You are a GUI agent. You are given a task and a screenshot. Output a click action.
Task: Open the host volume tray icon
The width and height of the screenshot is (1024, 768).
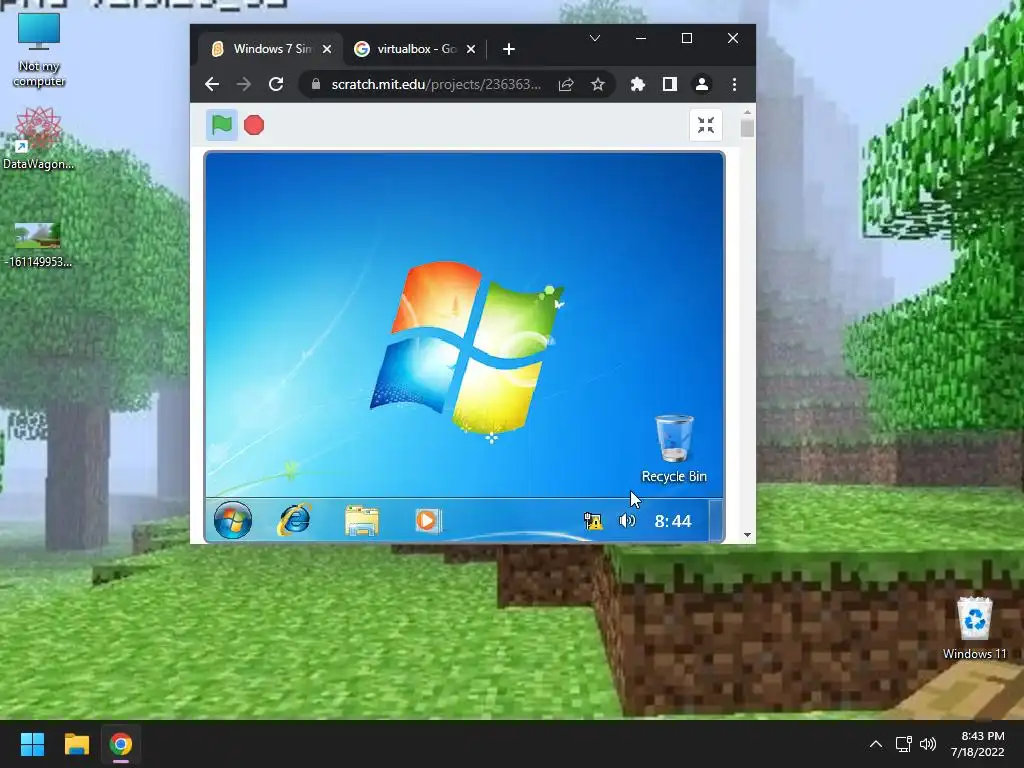(x=927, y=744)
